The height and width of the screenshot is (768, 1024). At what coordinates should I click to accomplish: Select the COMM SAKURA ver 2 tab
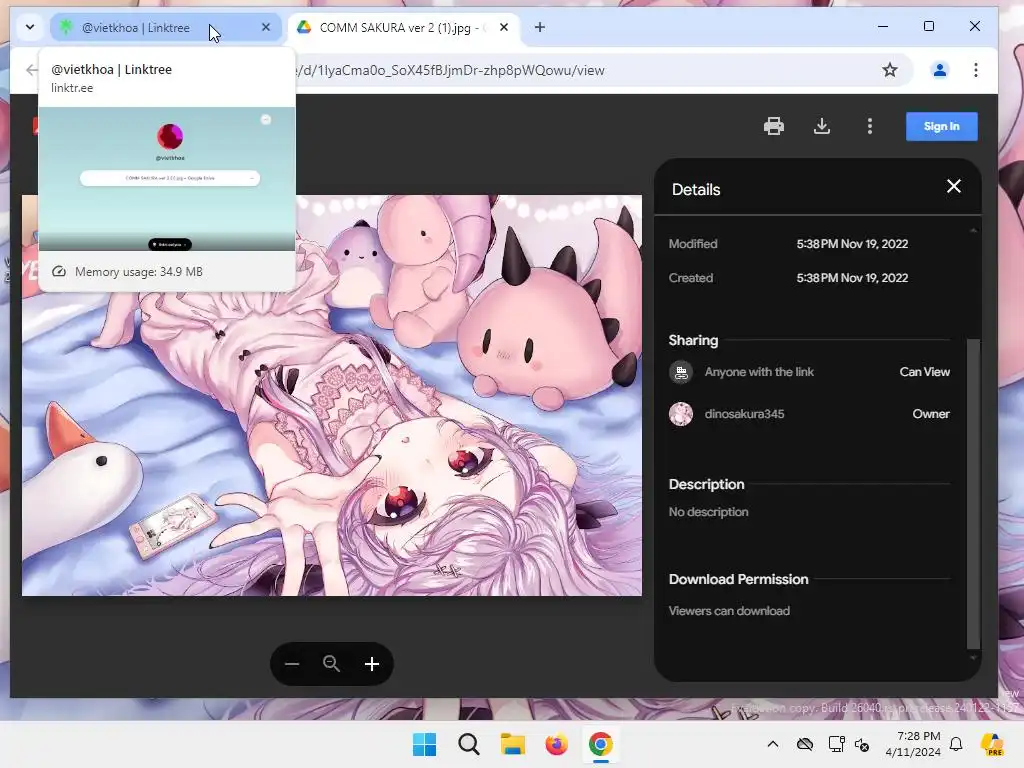point(394,27)
